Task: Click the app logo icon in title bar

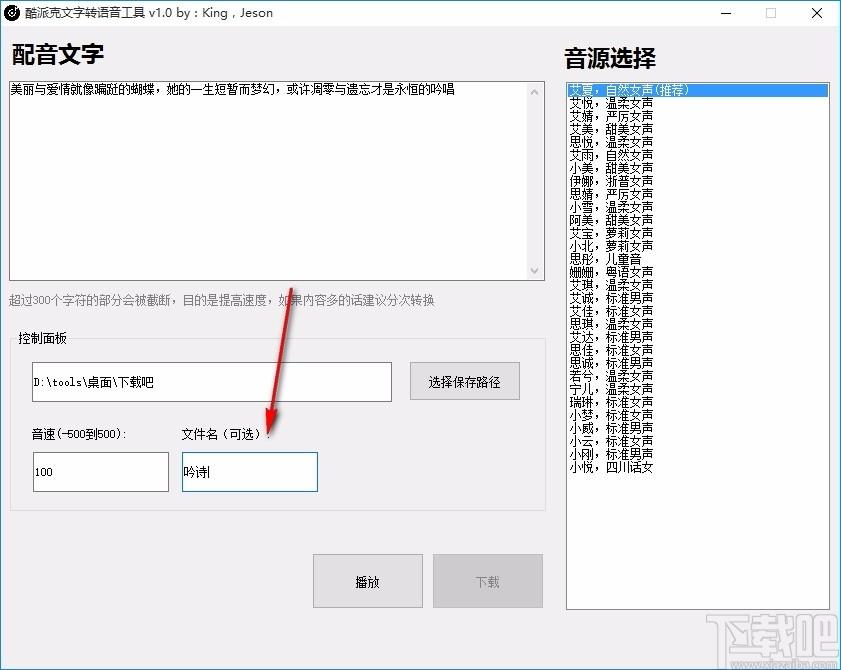Action: click(12, 12)
